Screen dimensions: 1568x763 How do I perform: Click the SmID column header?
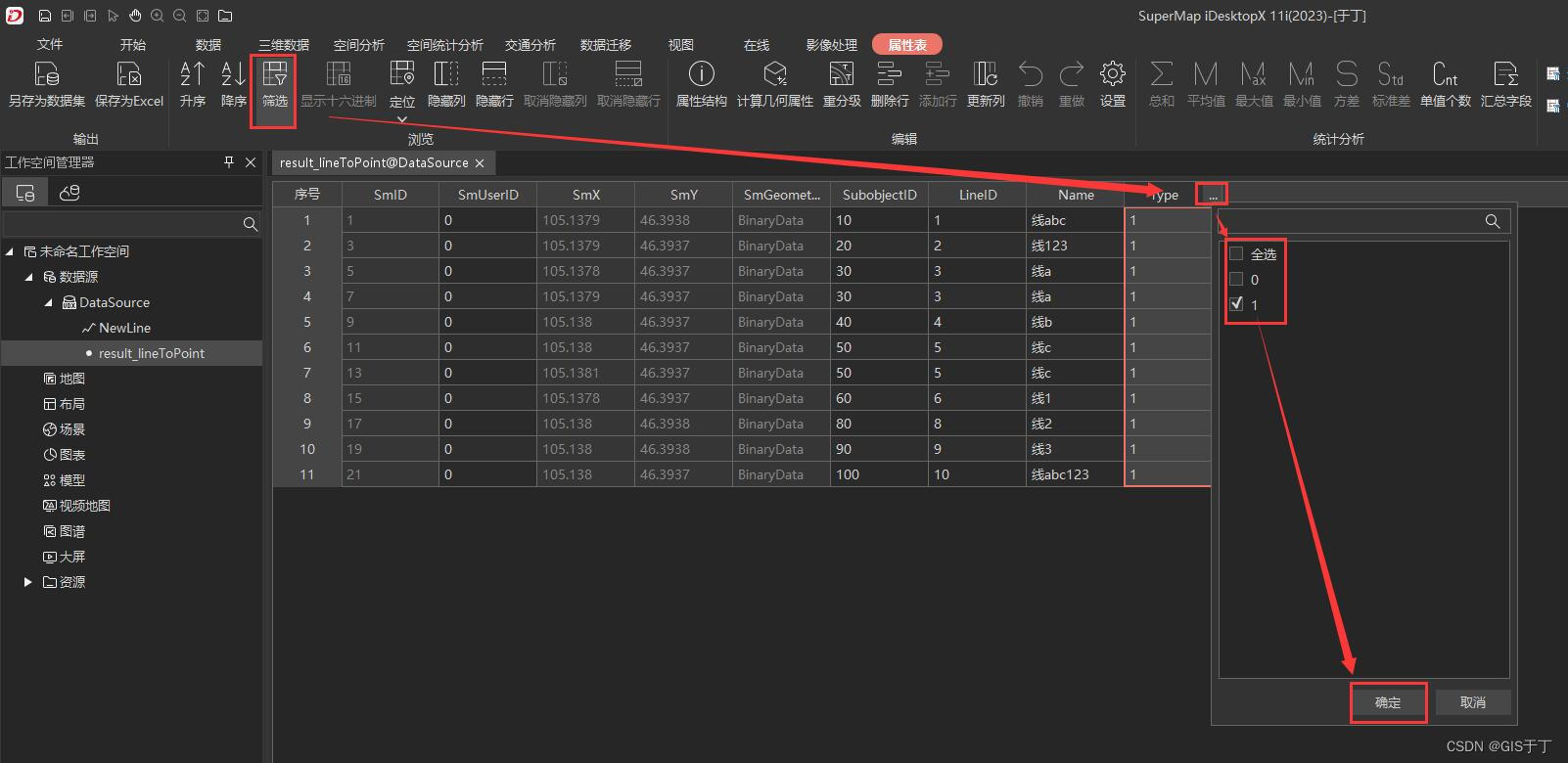point(391,195)
